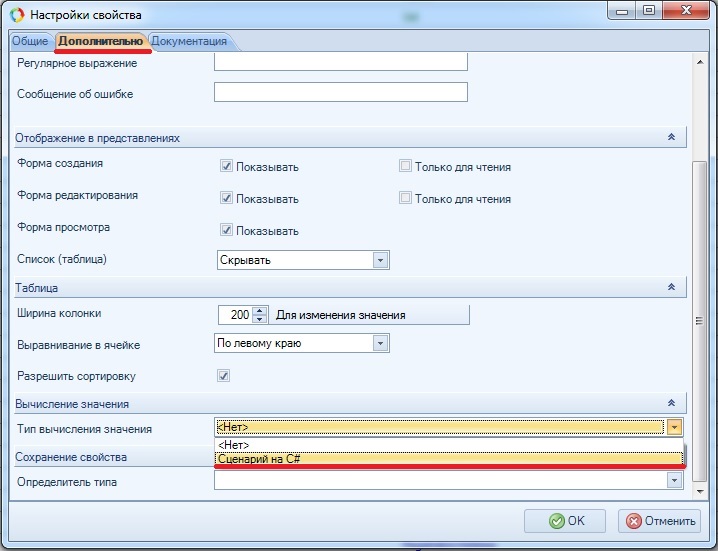Click the Отменить button
This screenshot has height=551, width=718.
659,521
